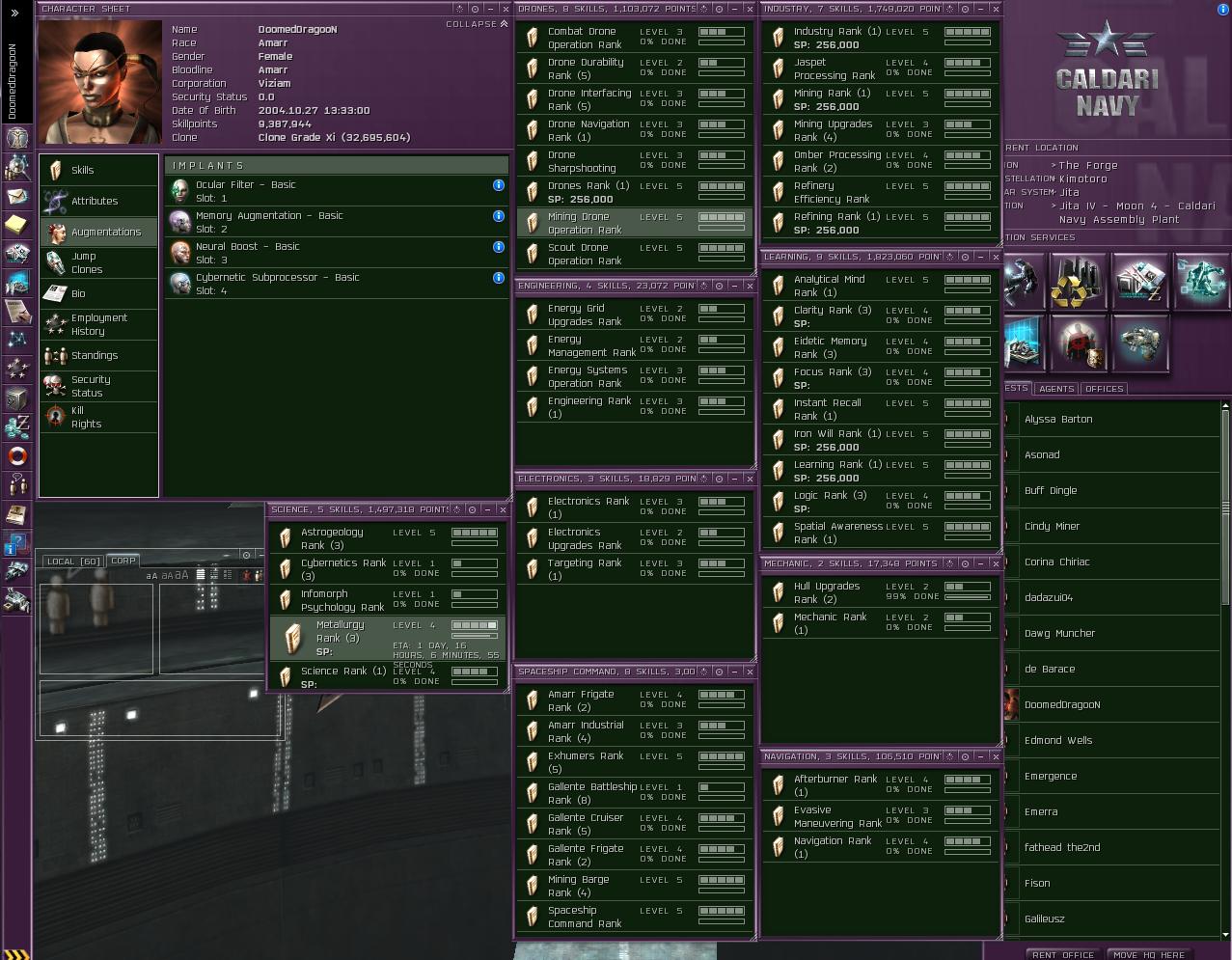Viewport: 1232px width, 960px height.
Task: Click the DoomedDragooN character portrait
Action: [x=101, y=82]
